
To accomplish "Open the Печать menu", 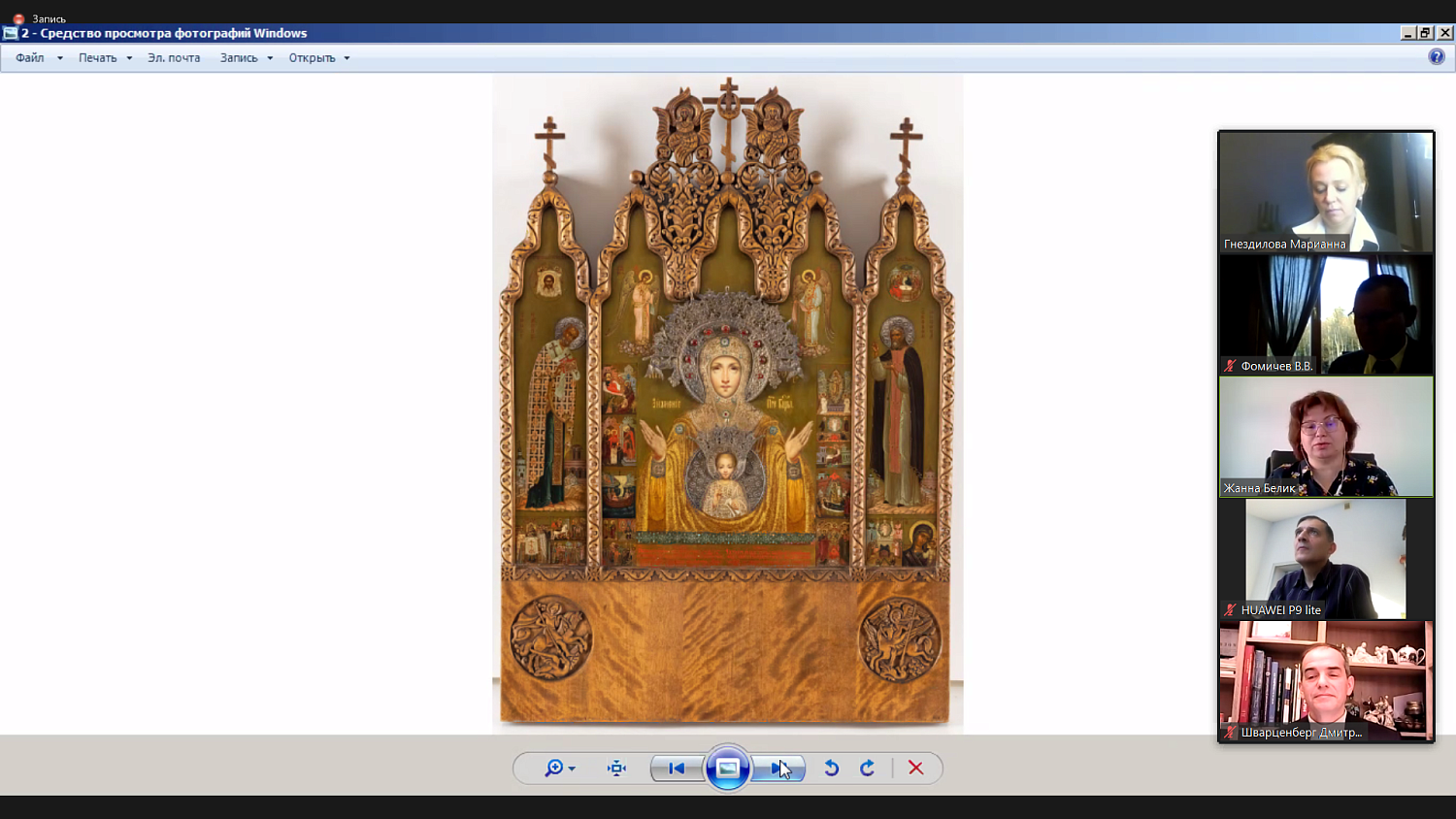I will (98, 58).
